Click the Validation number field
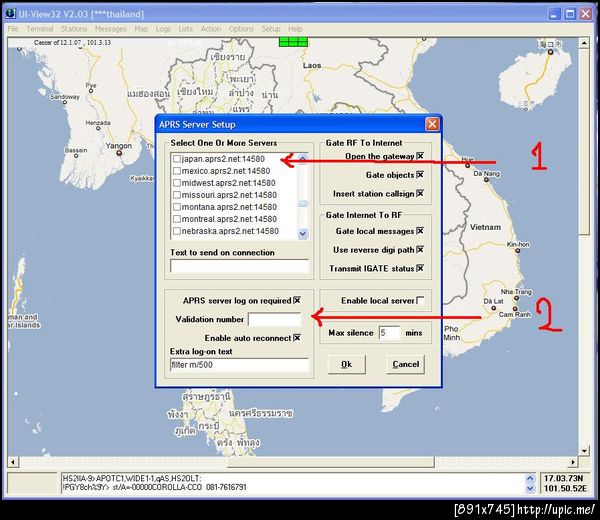 (x=275, y=319)
